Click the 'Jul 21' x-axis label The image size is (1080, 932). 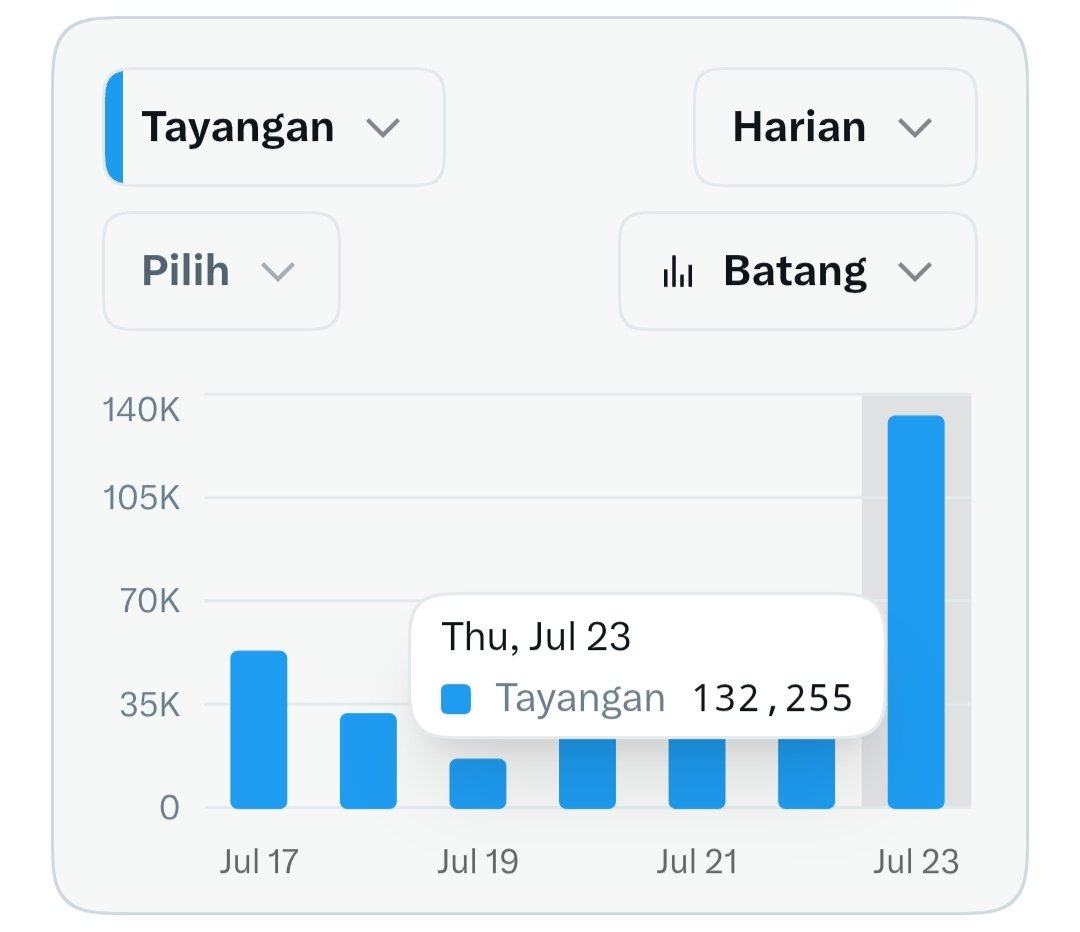pyautogui.click(x=697, y=862)
